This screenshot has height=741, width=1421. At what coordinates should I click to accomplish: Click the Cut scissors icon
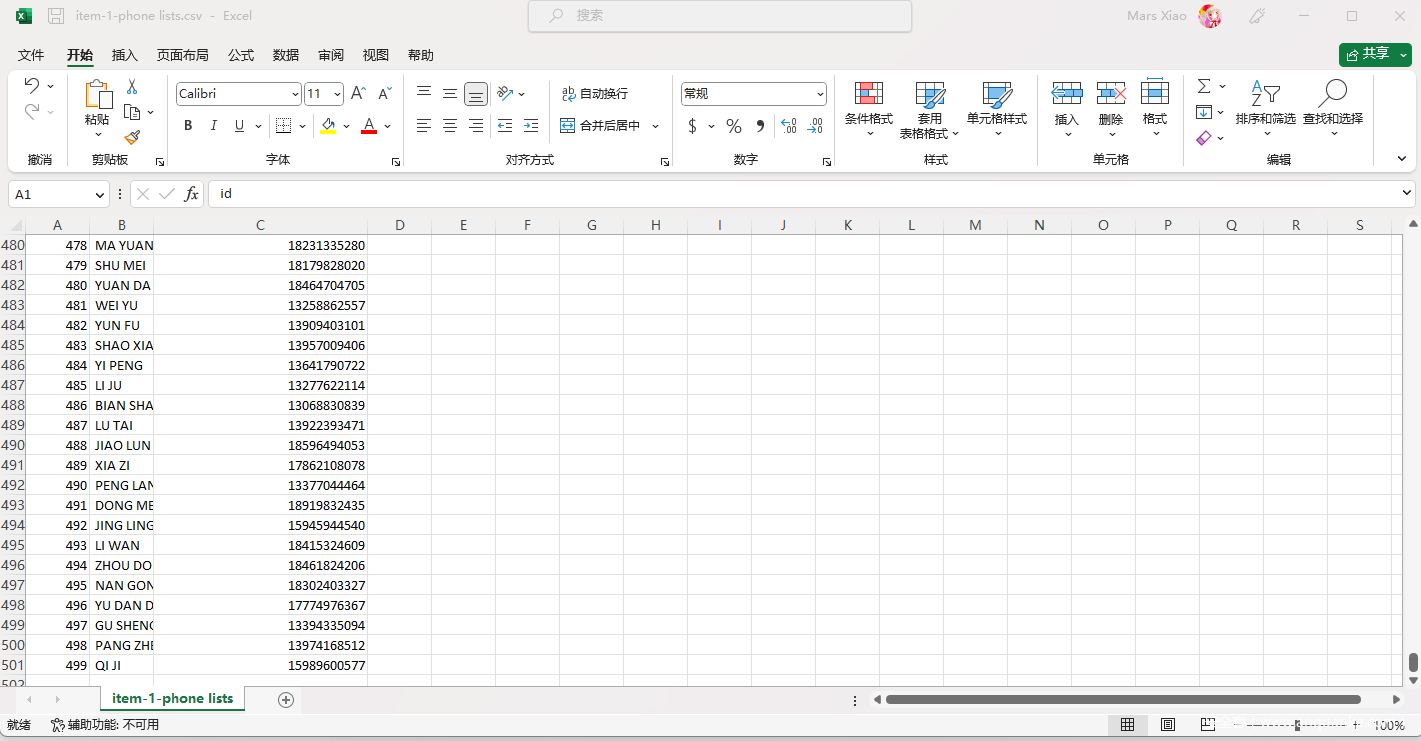[x=132, y=88]
